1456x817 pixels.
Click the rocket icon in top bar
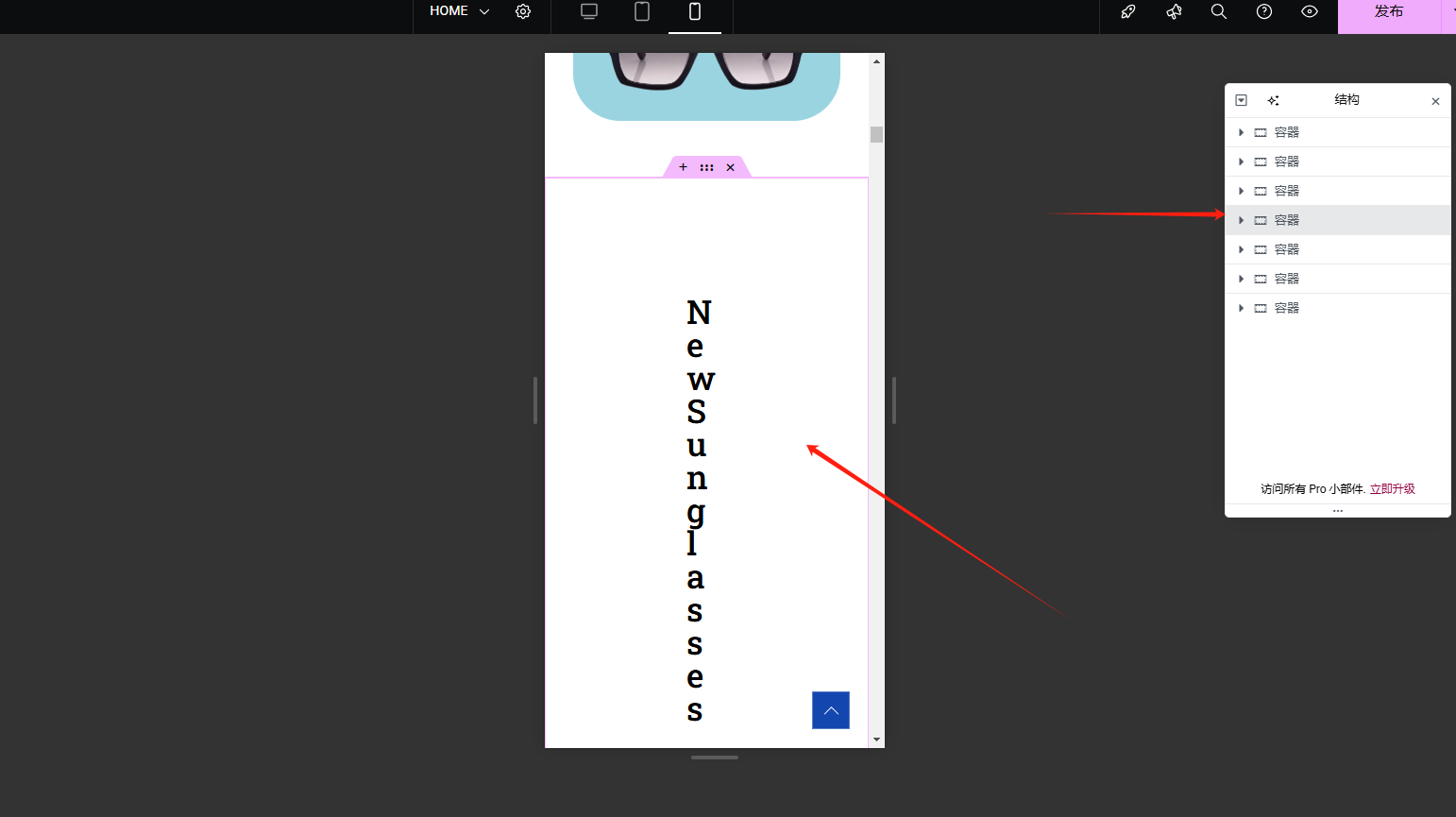(1128, 11)
